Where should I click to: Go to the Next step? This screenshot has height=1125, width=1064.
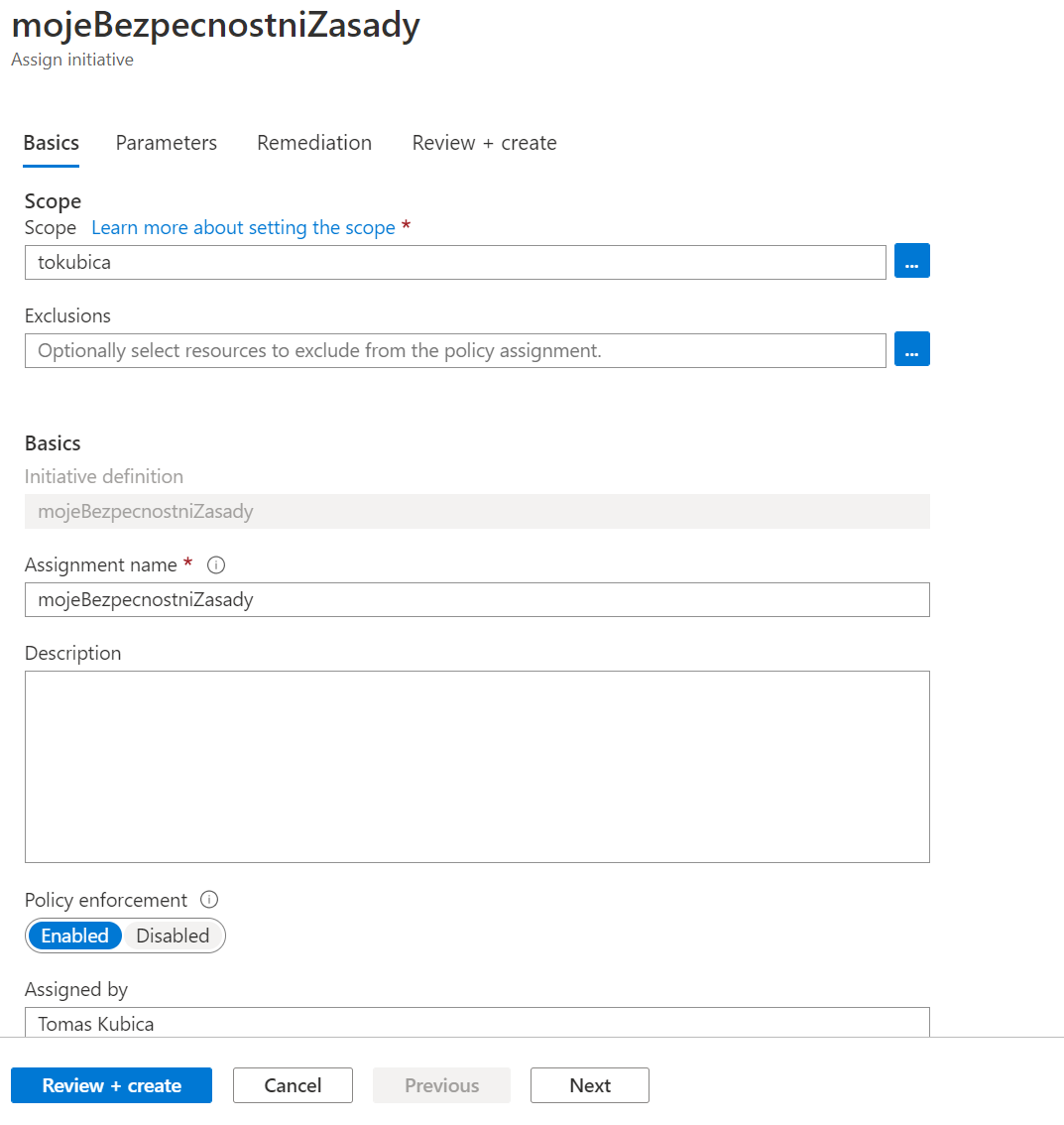589,1085
